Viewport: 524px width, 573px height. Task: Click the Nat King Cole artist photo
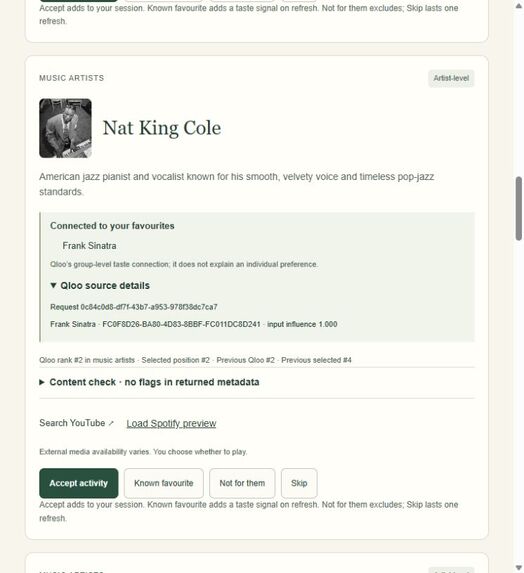65,128
